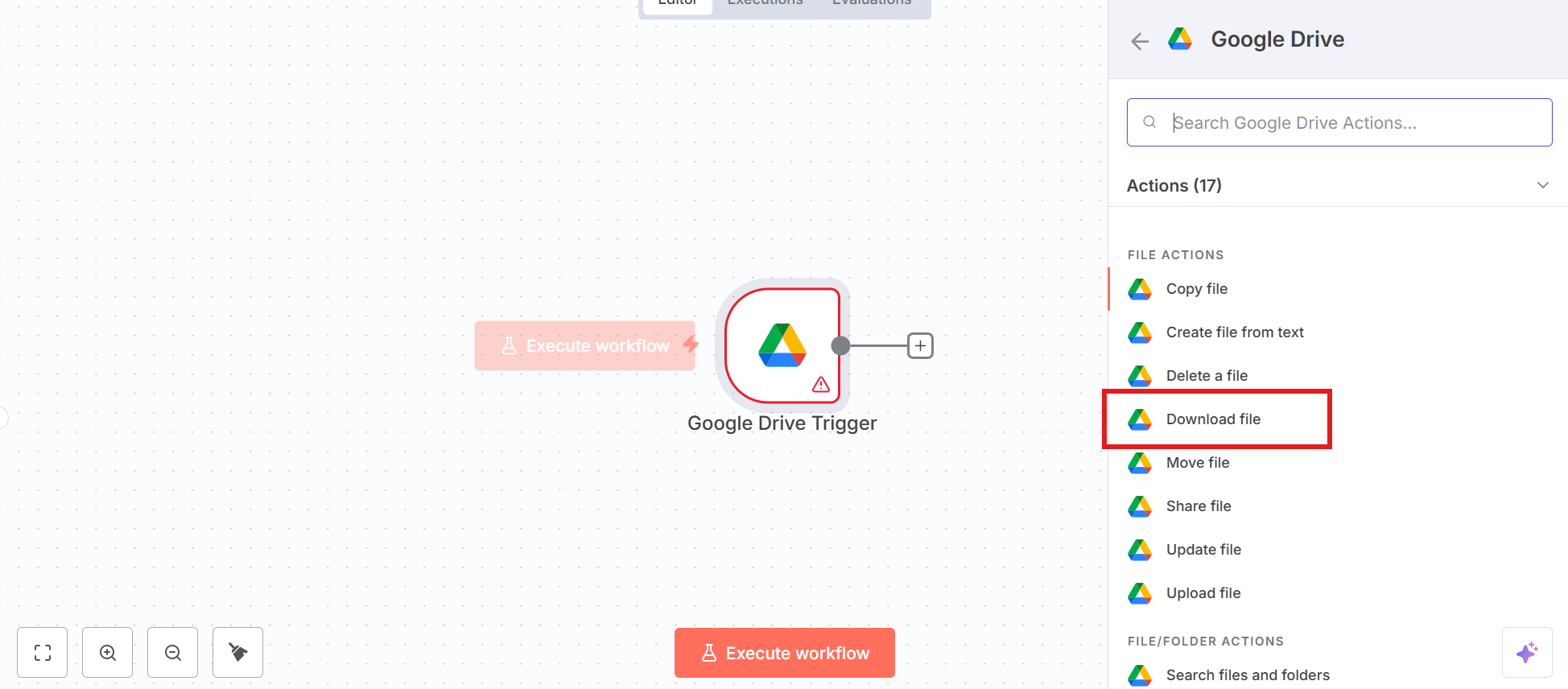Focus the Search Google Drive Actions field
This screenshot has width=1568, height=689.
pos(1339,122)
